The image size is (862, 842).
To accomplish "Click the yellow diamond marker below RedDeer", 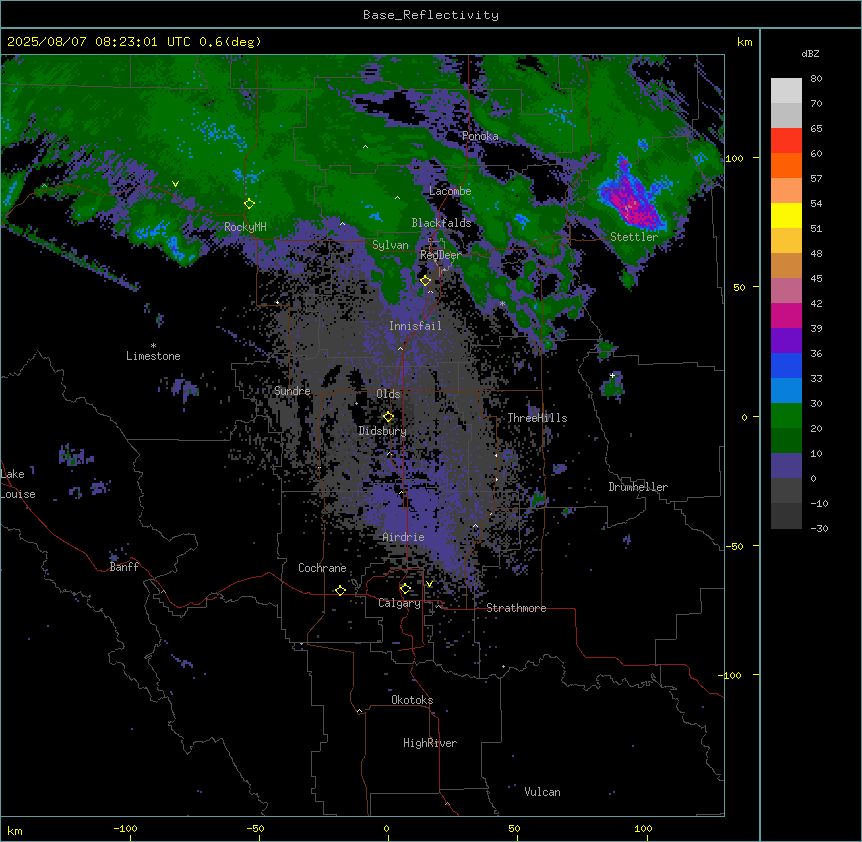I will (425, 281).
